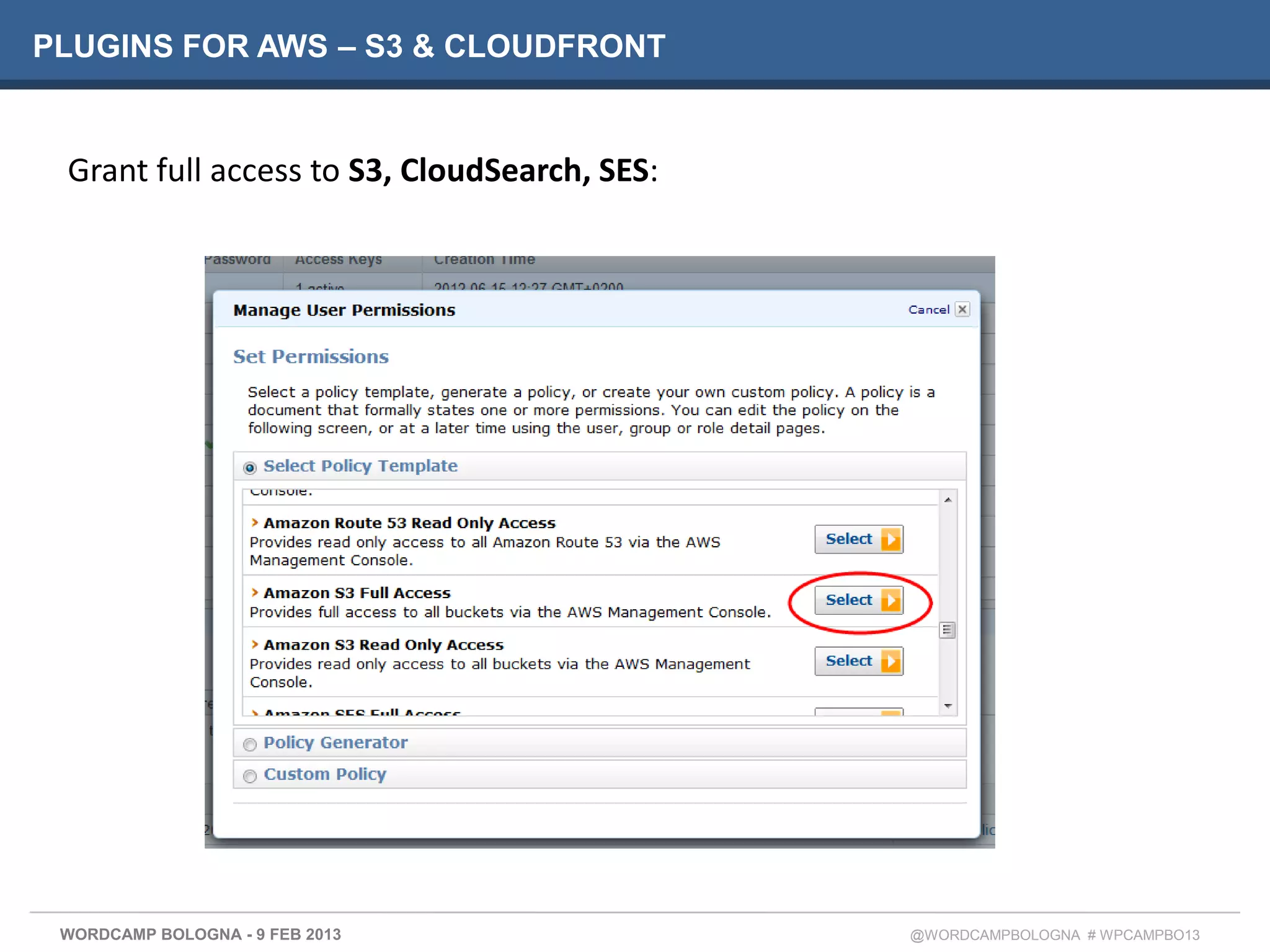This screenshot has width=1270, height=952.
Task: Click the Access Keys column header behind dialog
Action: click(x=338, y=260)
